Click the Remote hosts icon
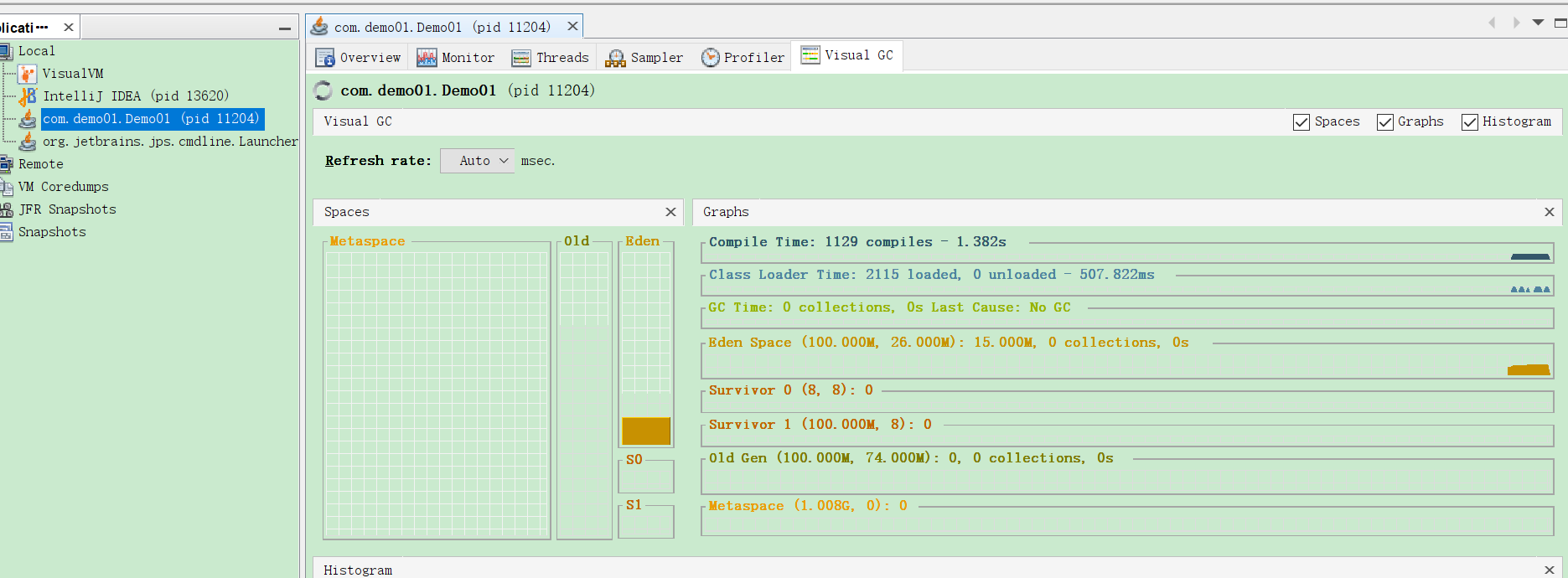The height and width of the screenshot is (578, 1568). point(7,164)
